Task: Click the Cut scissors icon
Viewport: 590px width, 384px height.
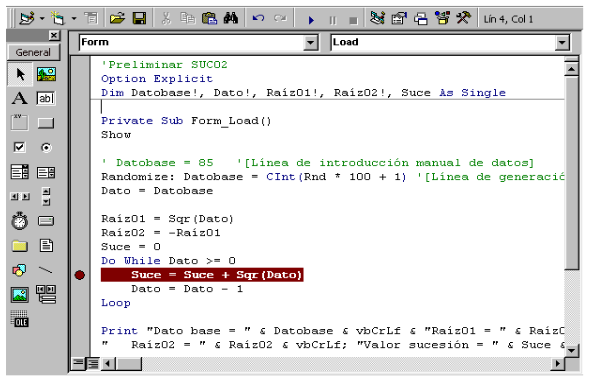Action: [166, 18]
